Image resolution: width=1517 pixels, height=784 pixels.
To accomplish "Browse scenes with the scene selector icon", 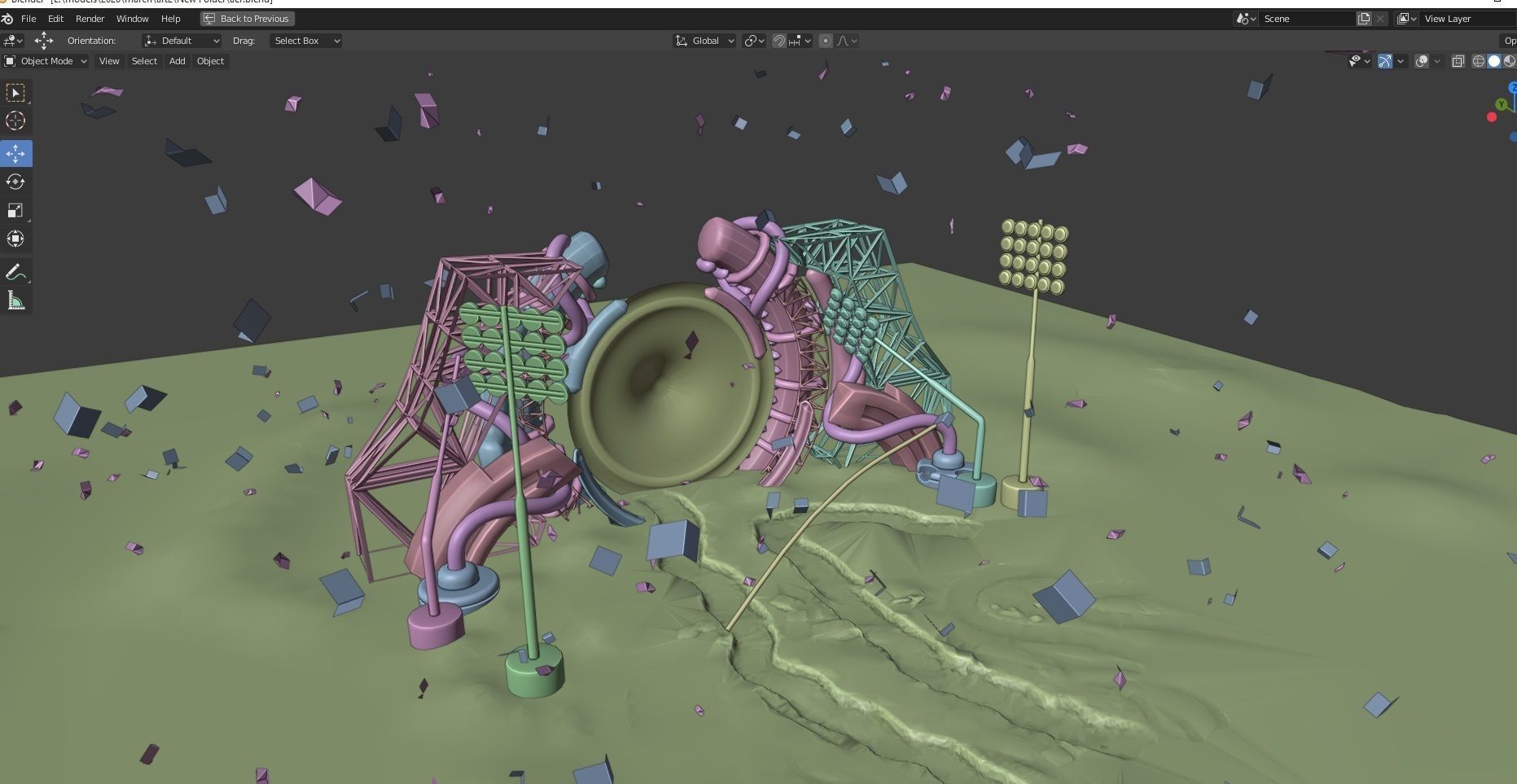I will coord(1247,19).
